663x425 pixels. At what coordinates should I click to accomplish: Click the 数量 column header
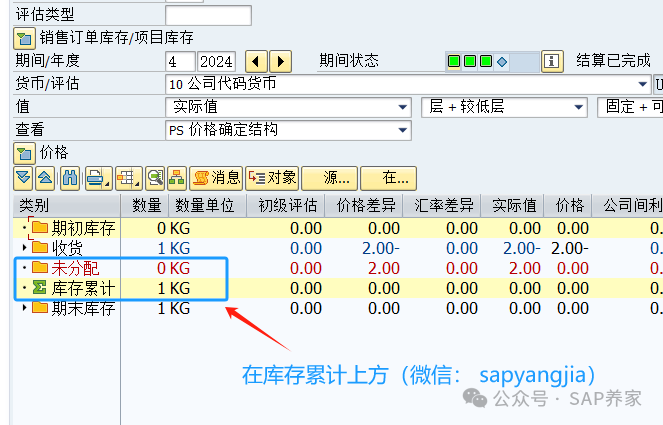pos(145,206)
